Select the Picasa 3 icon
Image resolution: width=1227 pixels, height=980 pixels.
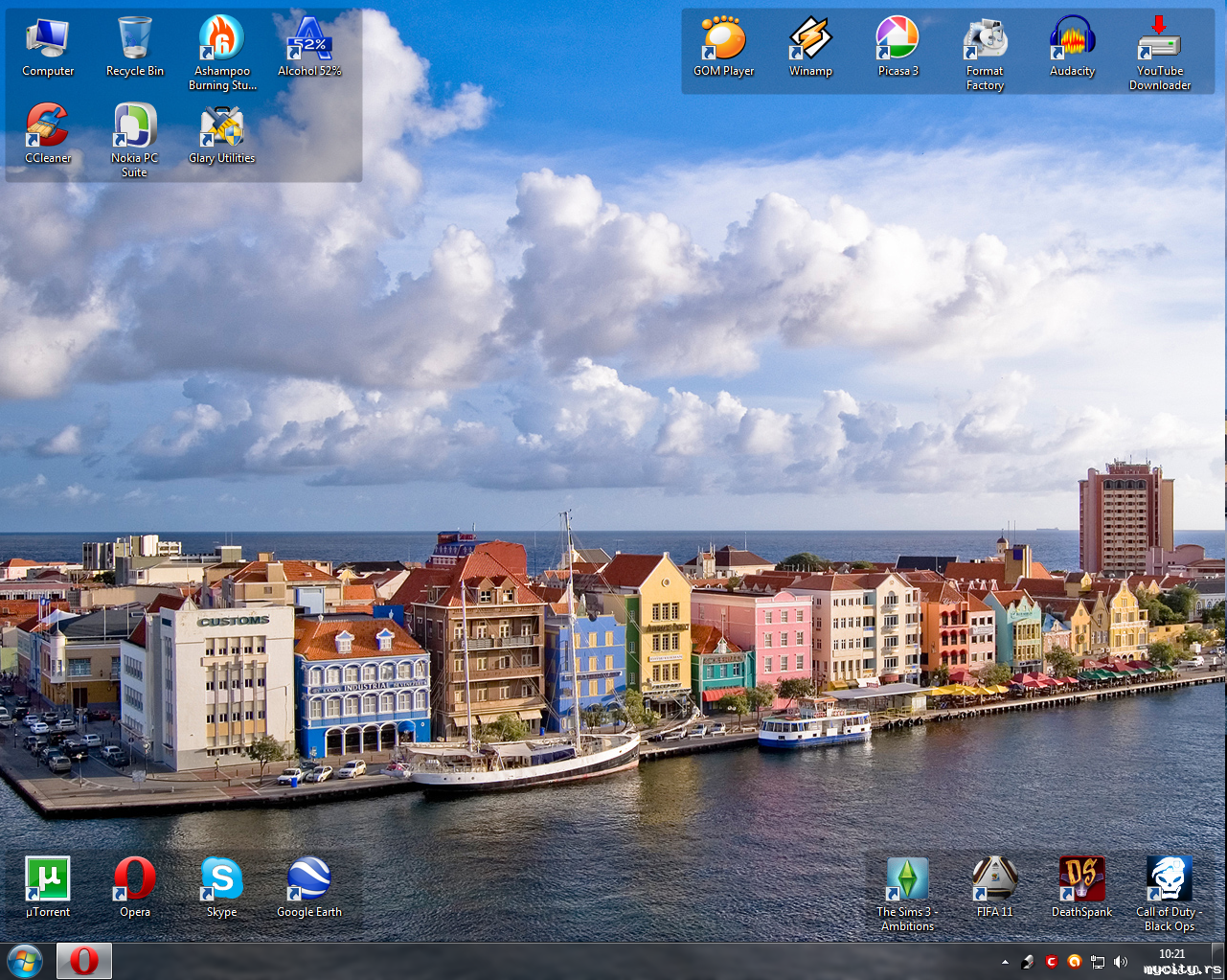[898, 40]
